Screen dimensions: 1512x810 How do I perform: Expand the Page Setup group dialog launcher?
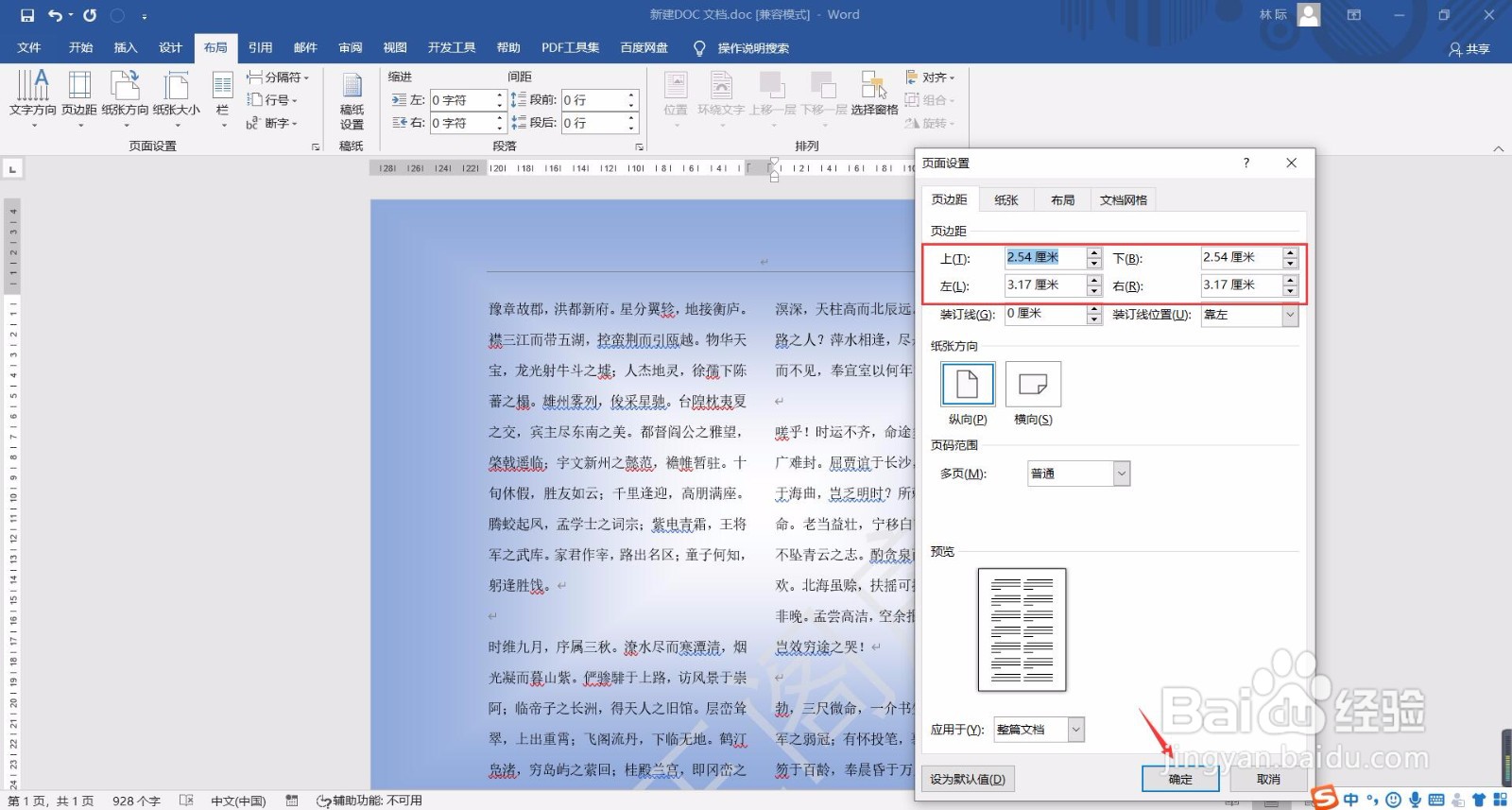point(316,147)
